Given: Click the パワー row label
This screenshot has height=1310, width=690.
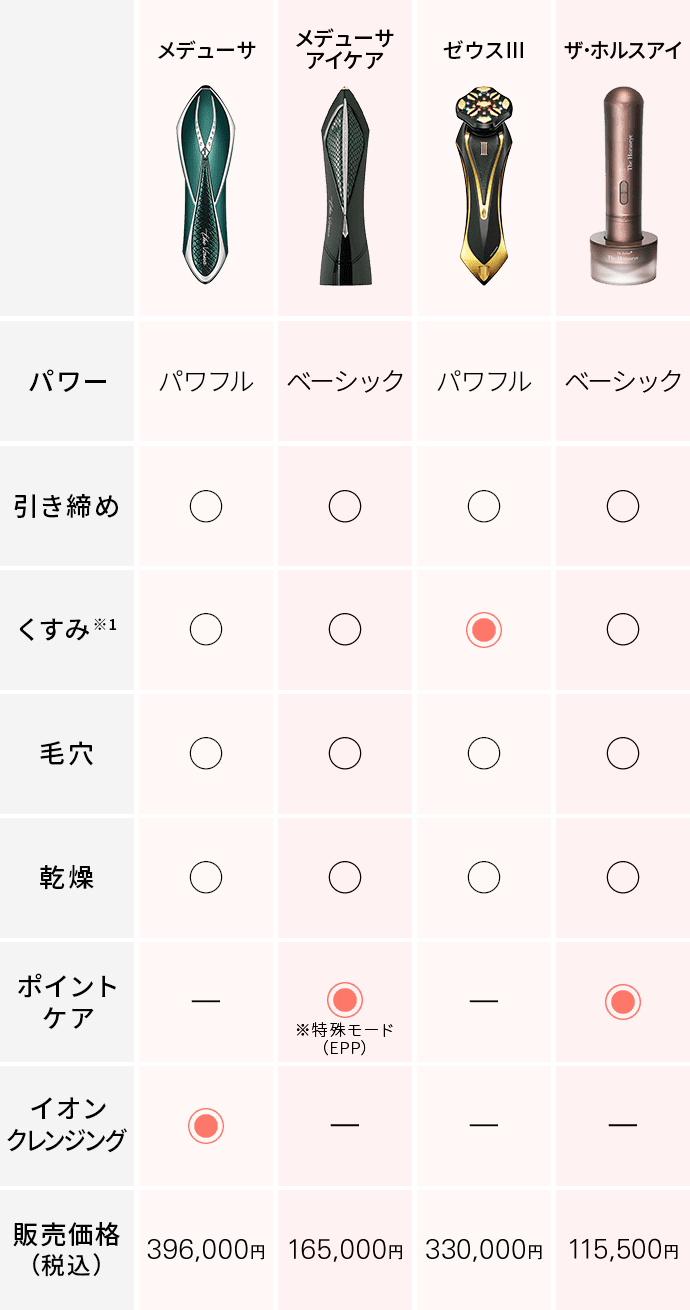Looking at the screenshot, I should pos(68,382).
